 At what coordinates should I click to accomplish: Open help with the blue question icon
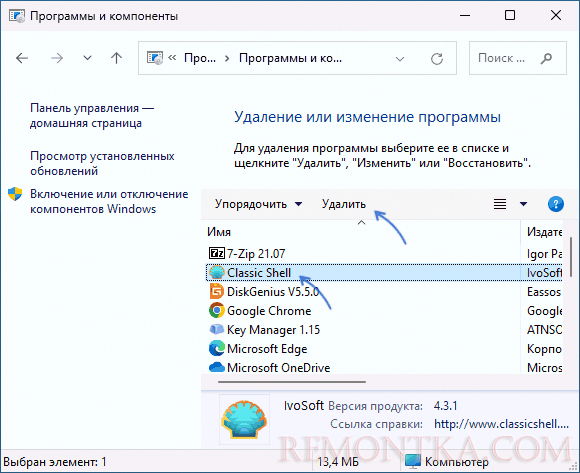click(556, 204)
